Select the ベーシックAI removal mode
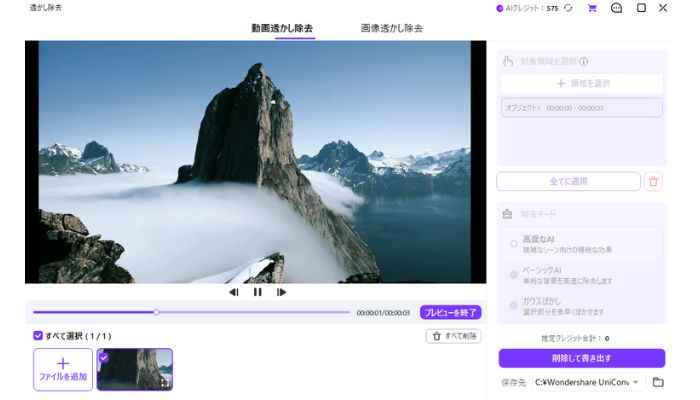Image resolution: width=700 pixels, height=400 pixels. point(513,275)
